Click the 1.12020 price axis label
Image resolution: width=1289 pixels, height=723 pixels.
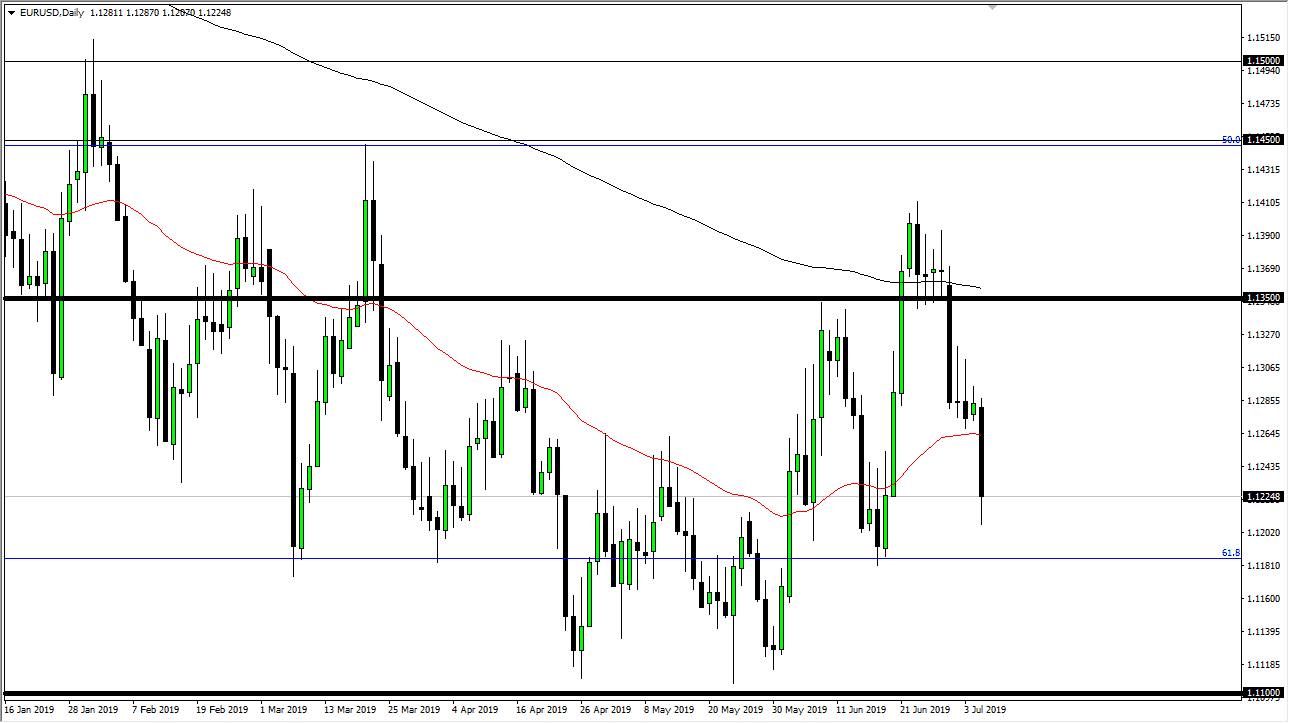(1262, 533)
